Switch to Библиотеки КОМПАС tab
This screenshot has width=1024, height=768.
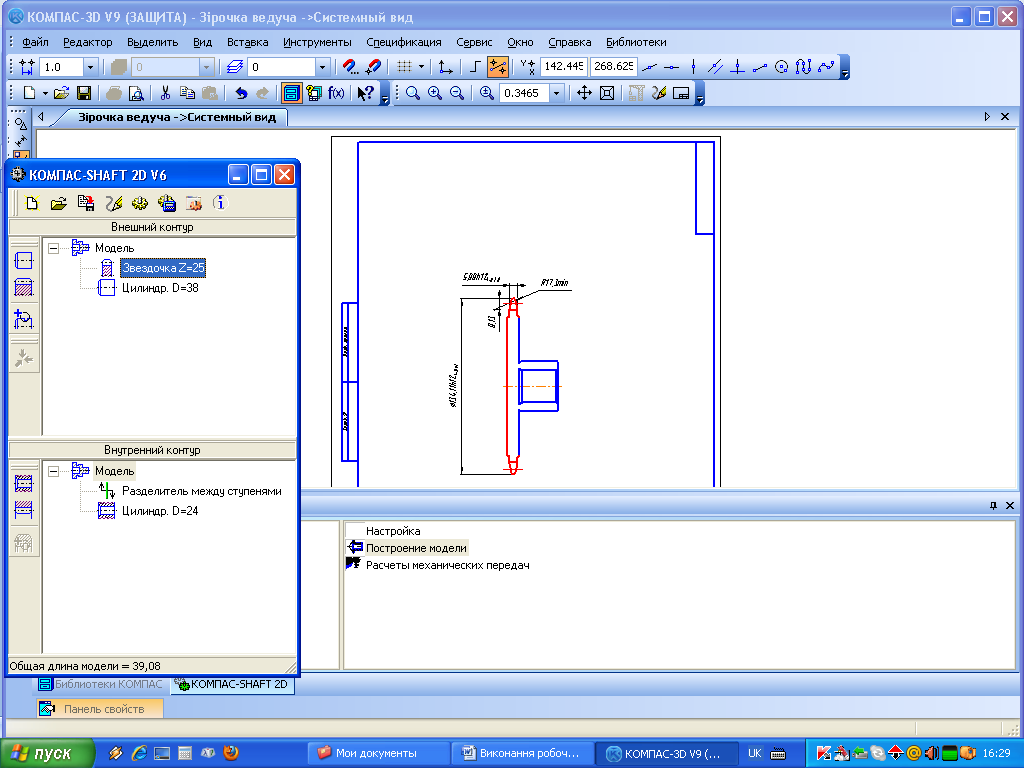100,684
